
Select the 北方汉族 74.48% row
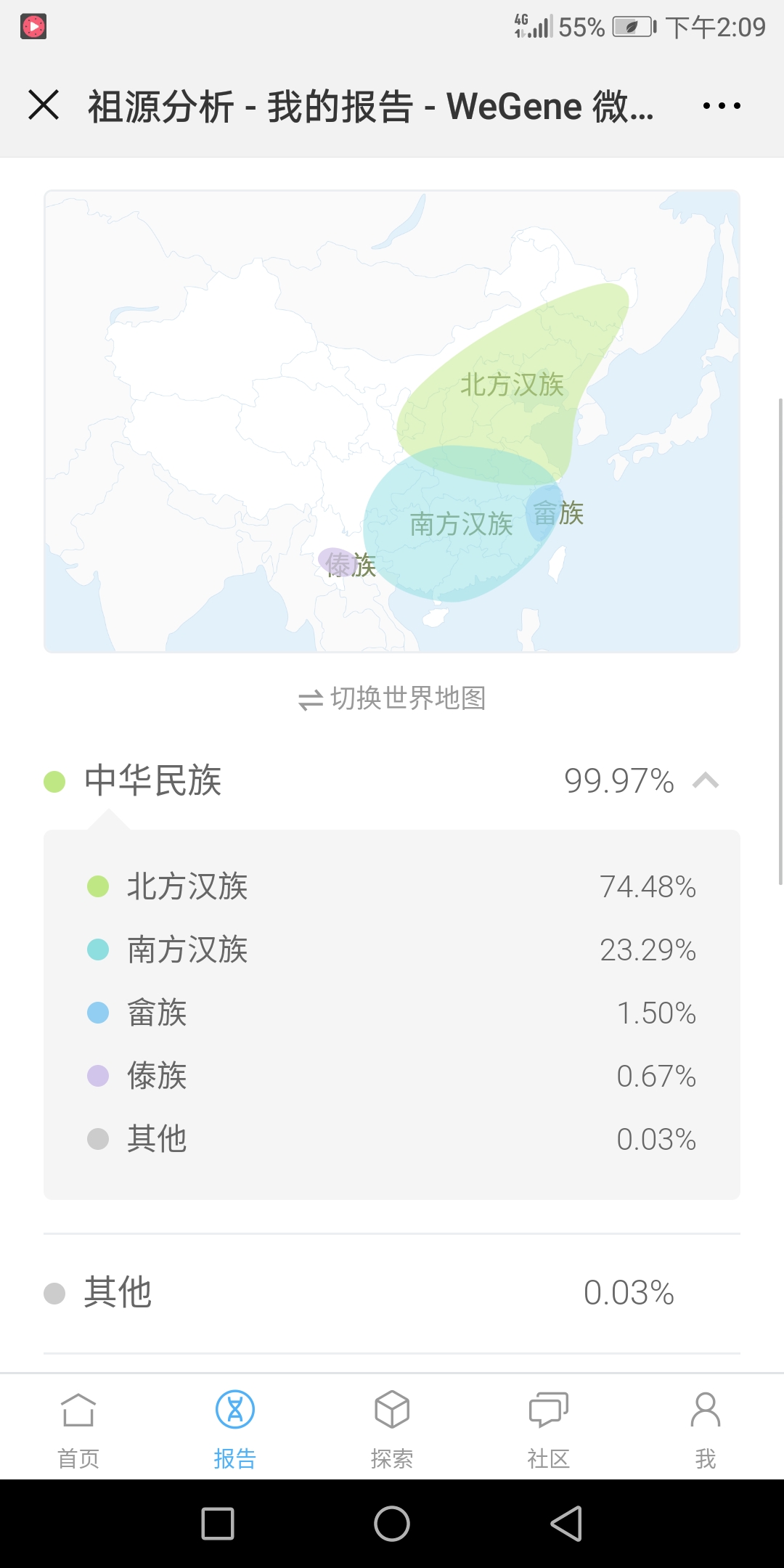[392, 886]
